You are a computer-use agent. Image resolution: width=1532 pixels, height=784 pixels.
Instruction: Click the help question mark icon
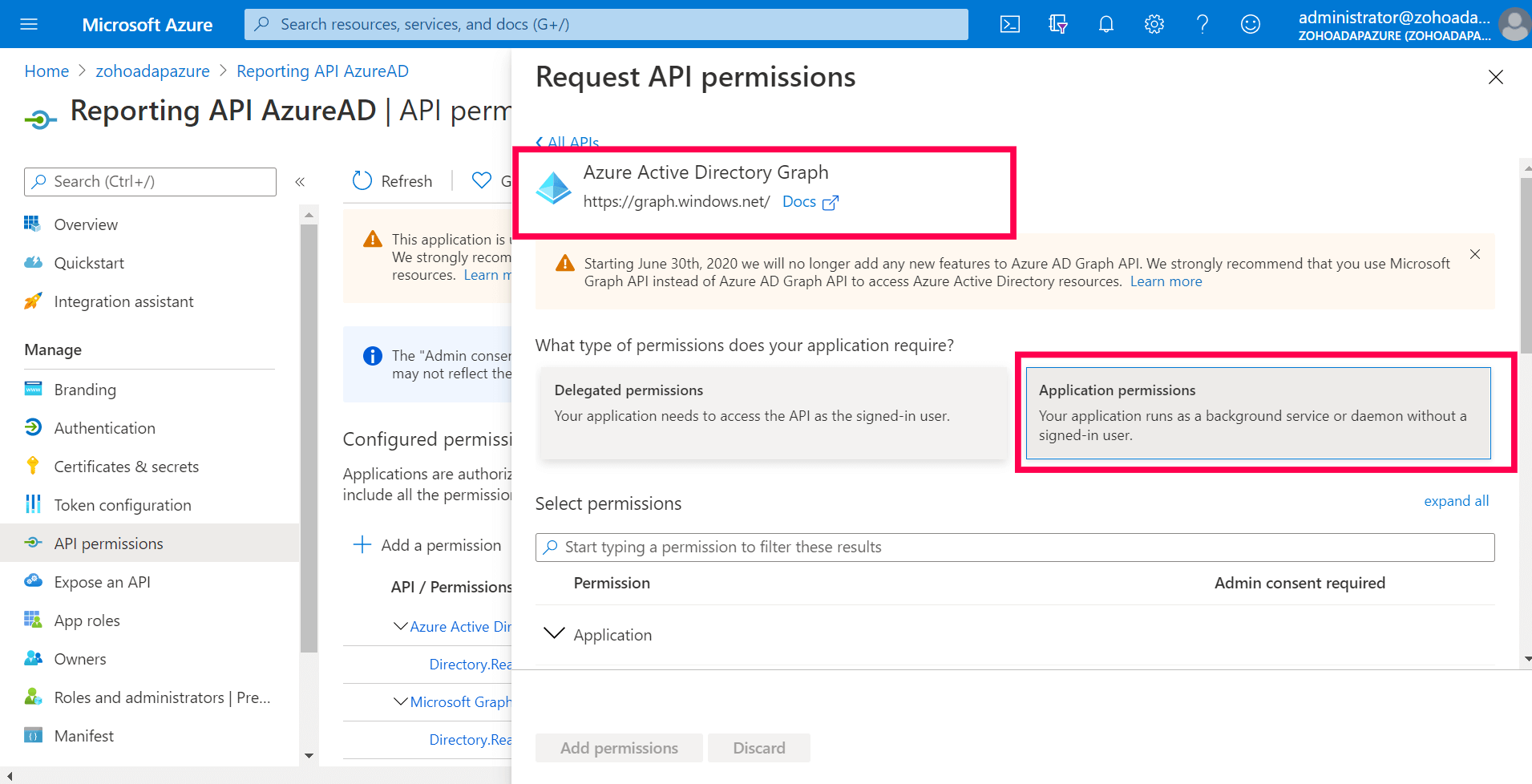click(1203, 24)
